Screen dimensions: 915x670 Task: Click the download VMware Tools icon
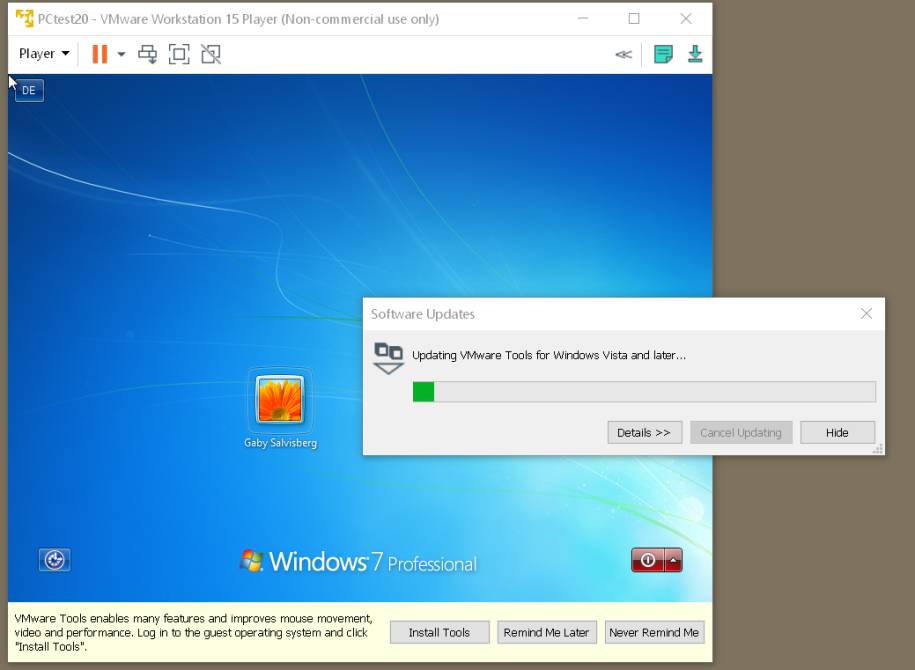click(694, 54)
